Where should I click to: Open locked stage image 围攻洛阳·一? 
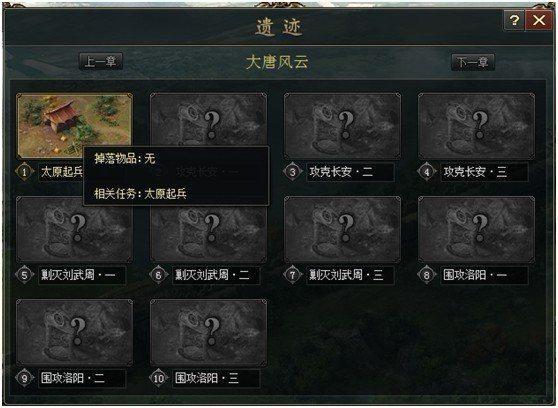click(476, 229)
